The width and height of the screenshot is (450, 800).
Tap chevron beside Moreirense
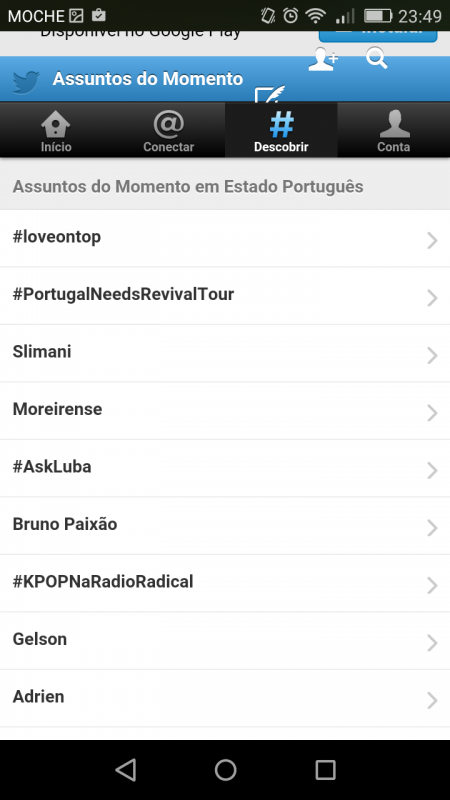[x=432, y=412]
